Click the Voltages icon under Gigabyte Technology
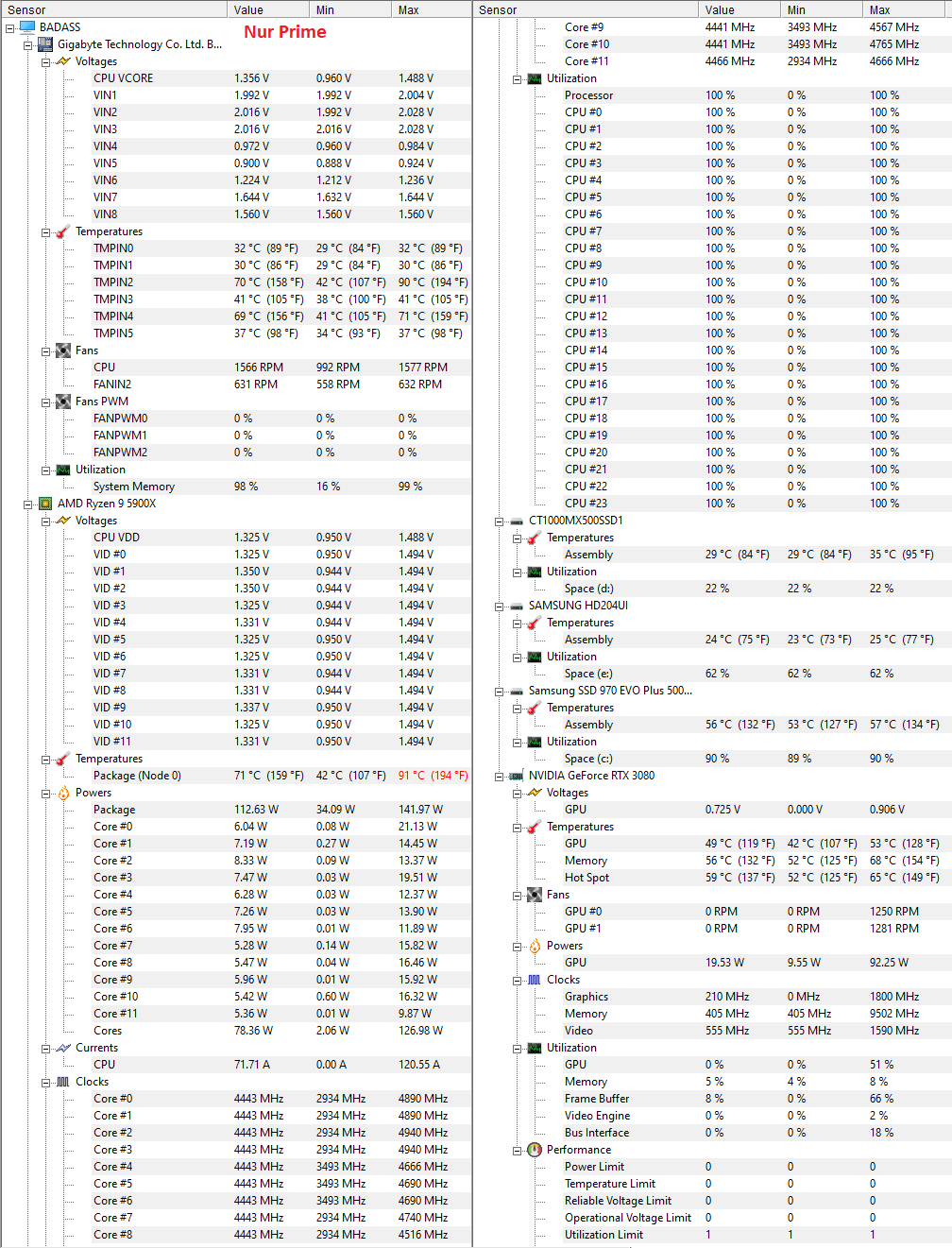Screen dimensions: 952x1248 click(63, 61)
